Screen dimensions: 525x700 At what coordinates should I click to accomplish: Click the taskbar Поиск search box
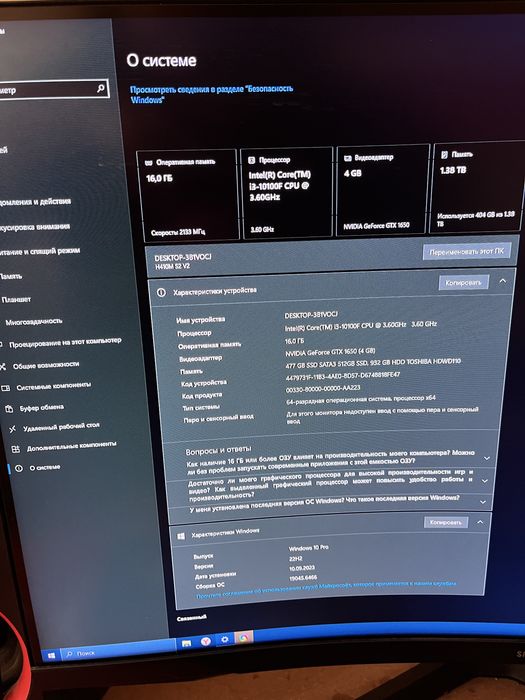click(118, 650)
